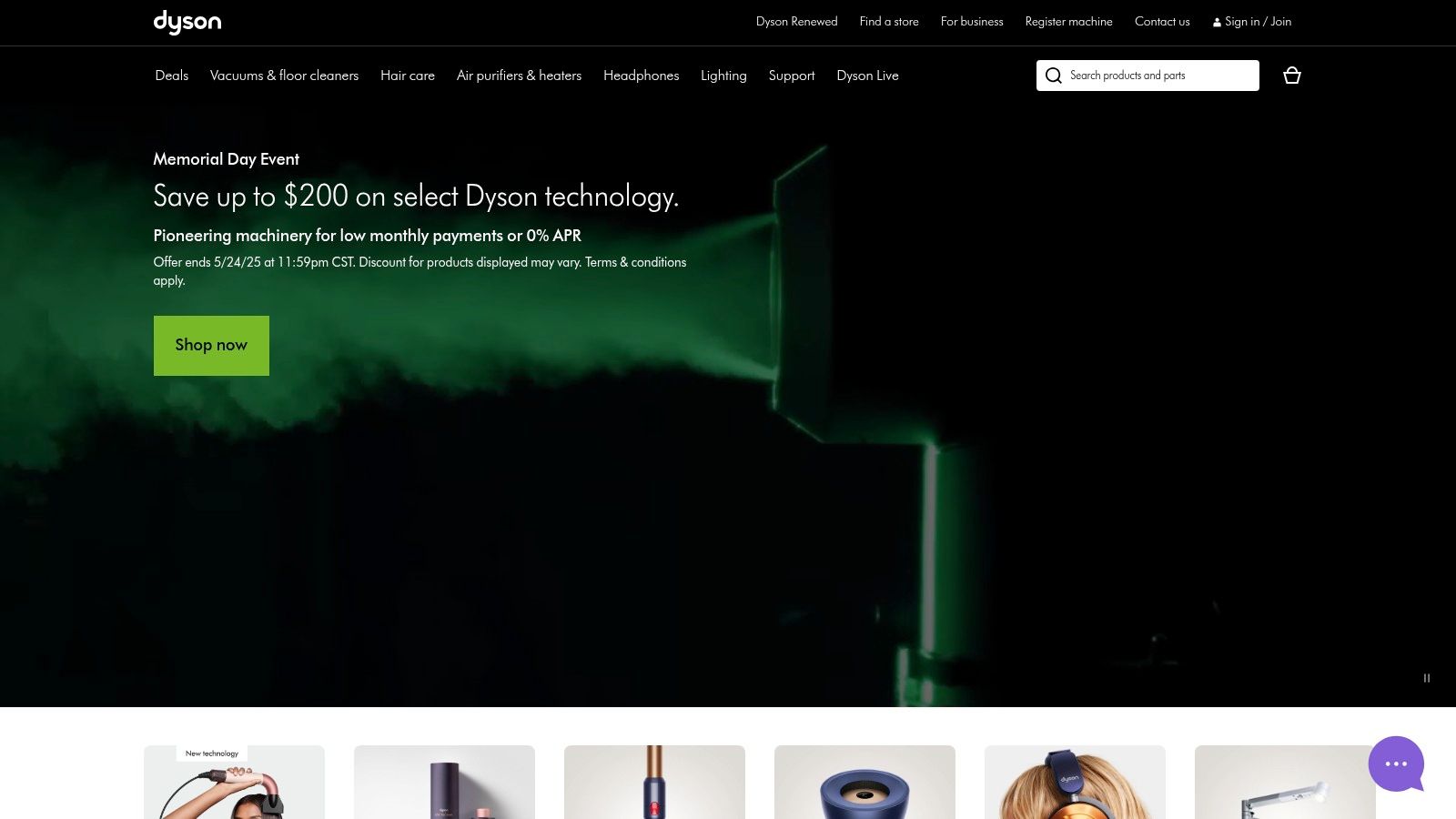Click the Memorial Day Event heading
This screenshot has height=819, width=1456.
[226, 159]
